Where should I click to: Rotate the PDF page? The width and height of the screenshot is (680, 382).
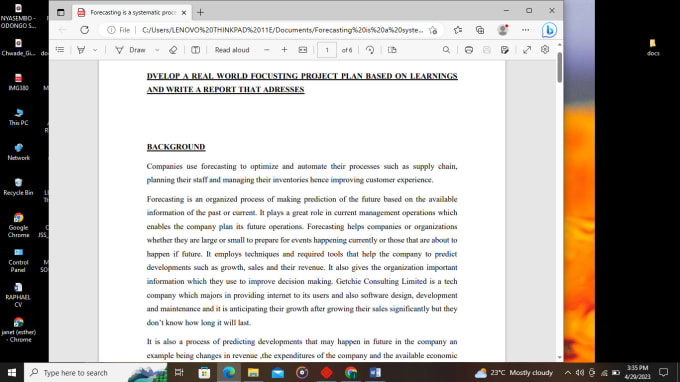(369, 50)
